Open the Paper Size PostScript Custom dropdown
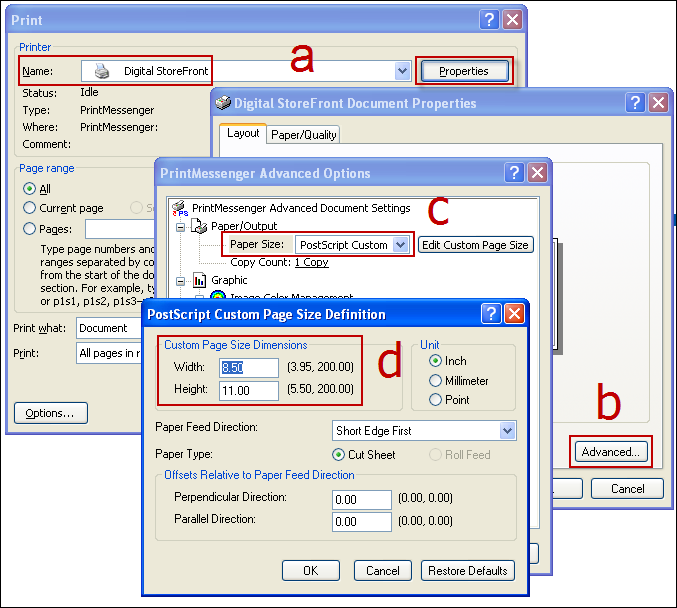677x608 pixels. pyautogui.click(x=400, y=245)
